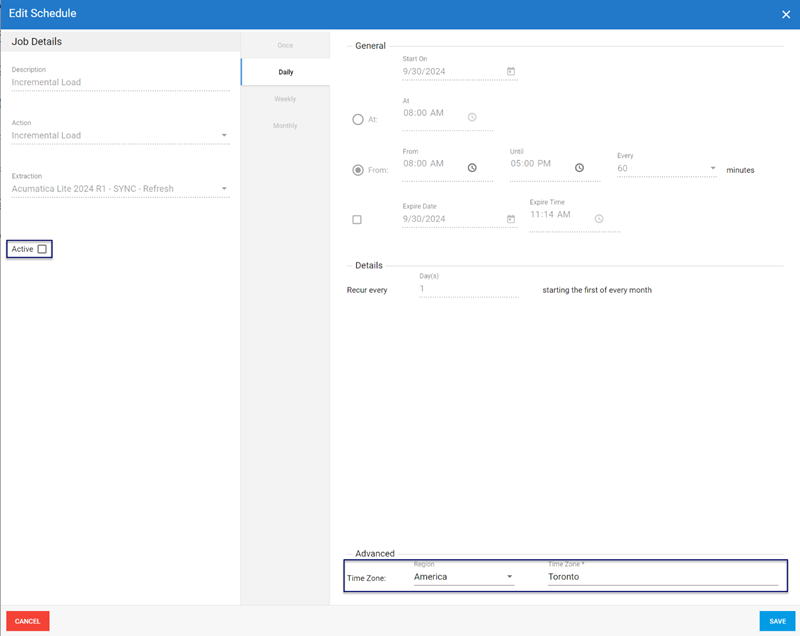
Task: Open the Start On date picker calendar
Action: coord(510,71)
